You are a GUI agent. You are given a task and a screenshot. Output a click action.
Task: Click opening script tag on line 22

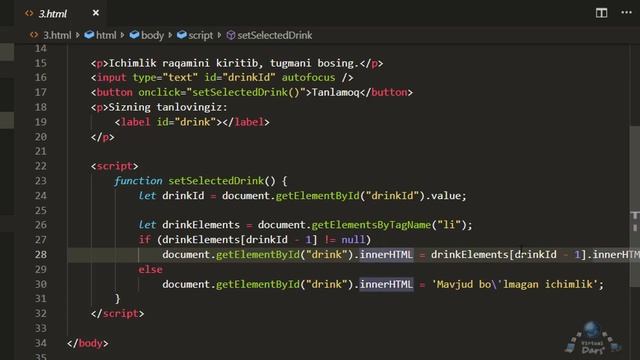pyautogui.click(x=115, y=166)
